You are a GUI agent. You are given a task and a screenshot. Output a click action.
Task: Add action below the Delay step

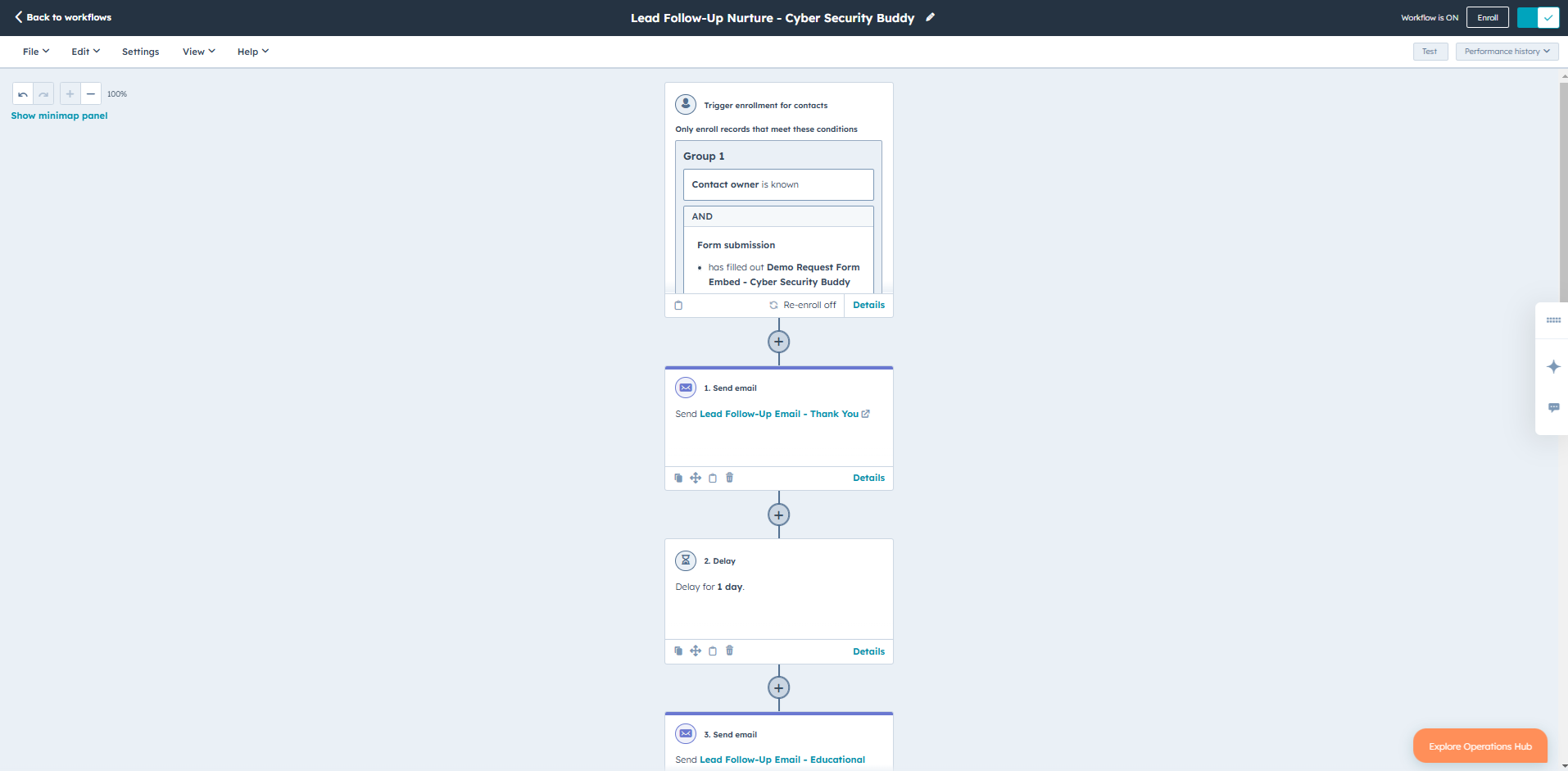[x=779, y=687]
